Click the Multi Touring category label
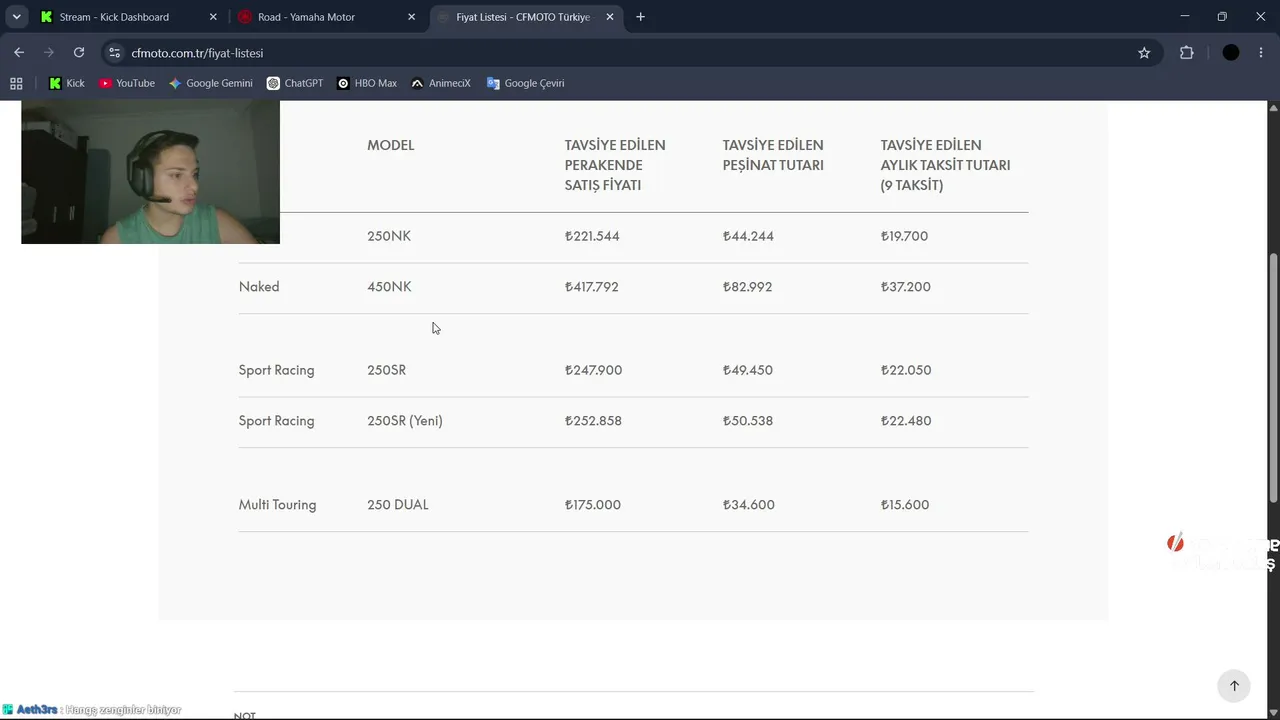The height and width of the screenshot is (720, 1280). click(x=277, y=505)
